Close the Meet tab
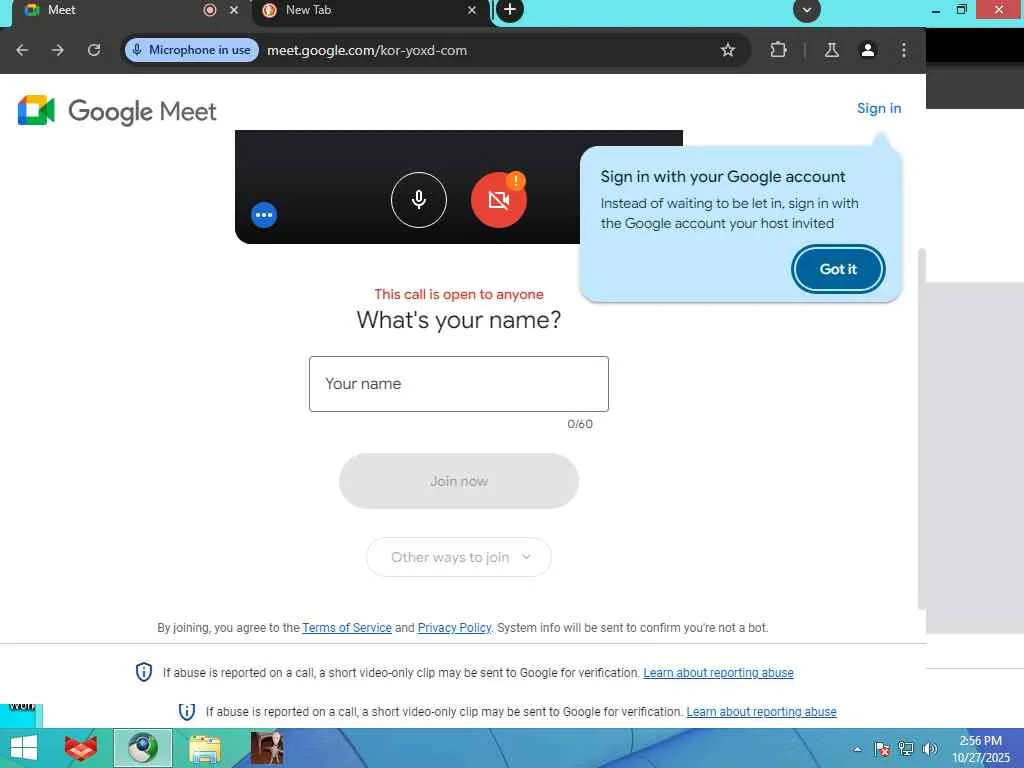This screenshot has height=768, width=1024. pyautogui.click(x=234, y=10)
